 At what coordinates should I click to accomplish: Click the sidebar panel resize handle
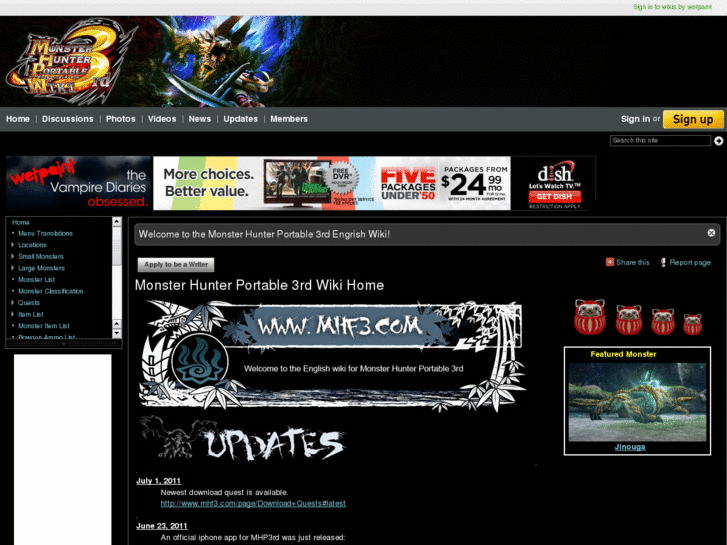[64, 344]
